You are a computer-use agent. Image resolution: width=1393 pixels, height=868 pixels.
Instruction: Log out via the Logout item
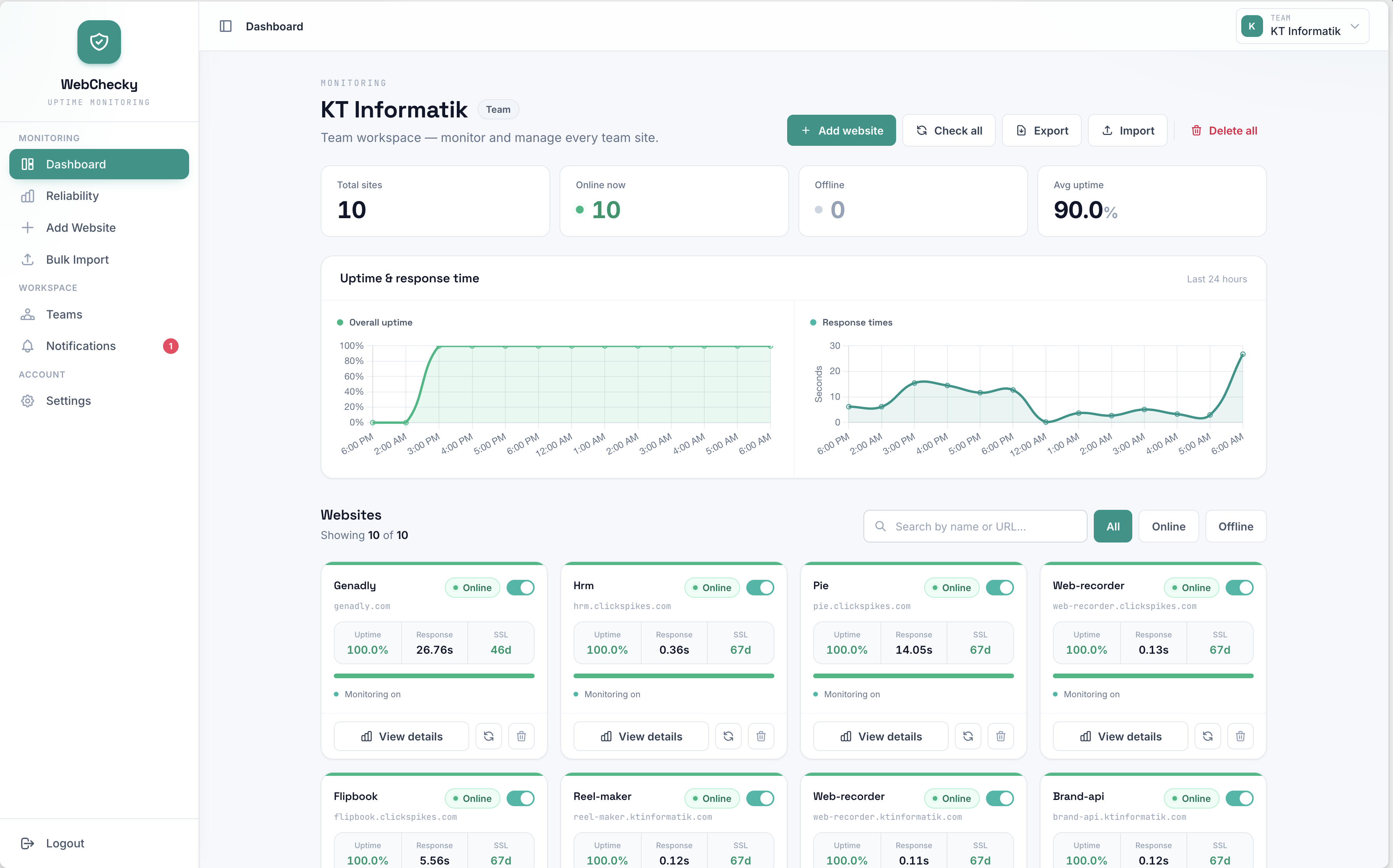pos(99,843)
